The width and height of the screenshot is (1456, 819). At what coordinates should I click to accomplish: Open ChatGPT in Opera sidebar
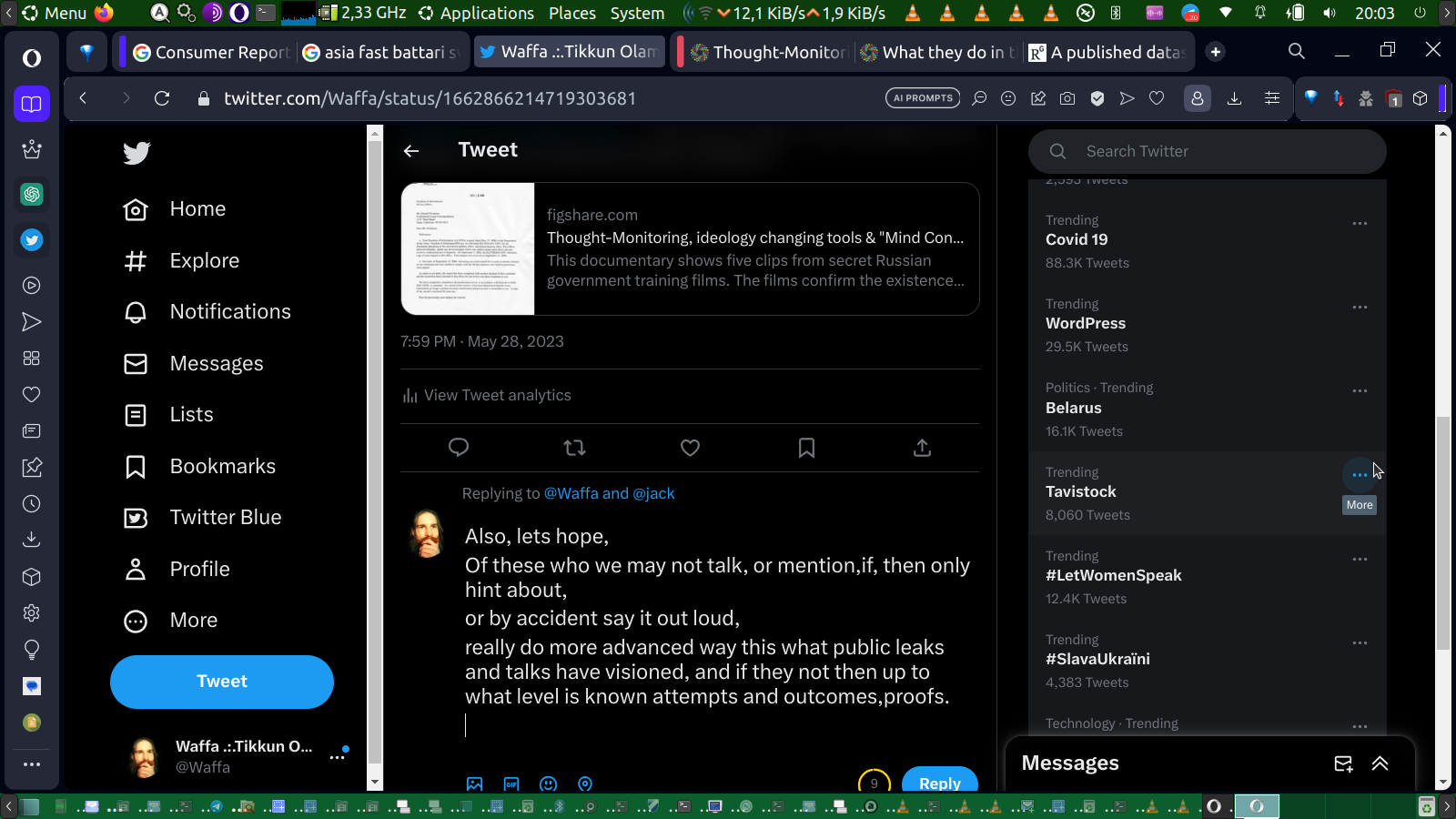[32, 195]
